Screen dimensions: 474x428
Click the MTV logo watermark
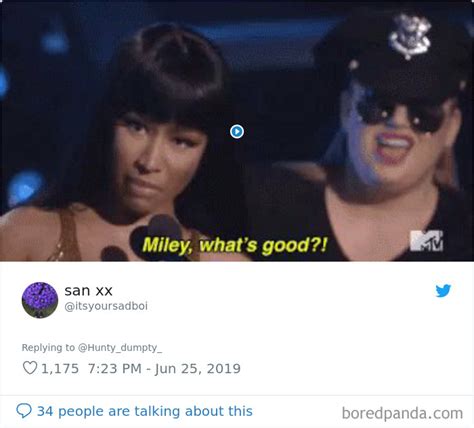coord(426,240)
